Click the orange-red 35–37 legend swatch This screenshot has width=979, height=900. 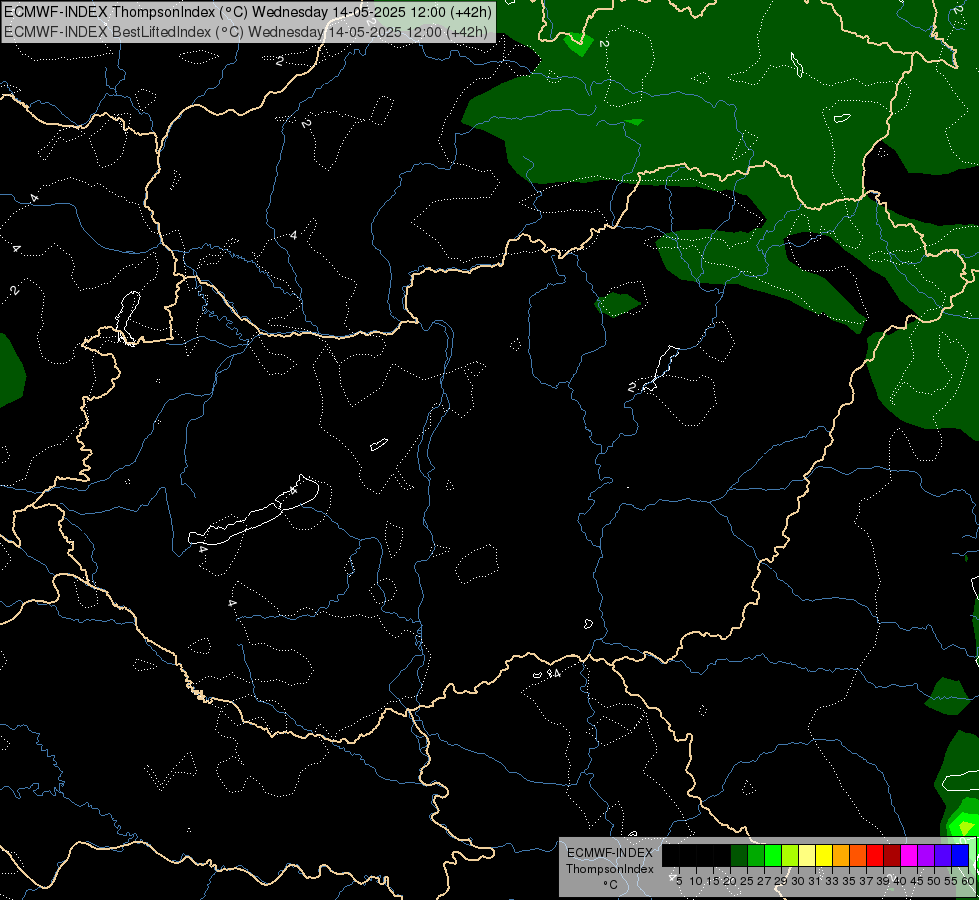(858, 855)
